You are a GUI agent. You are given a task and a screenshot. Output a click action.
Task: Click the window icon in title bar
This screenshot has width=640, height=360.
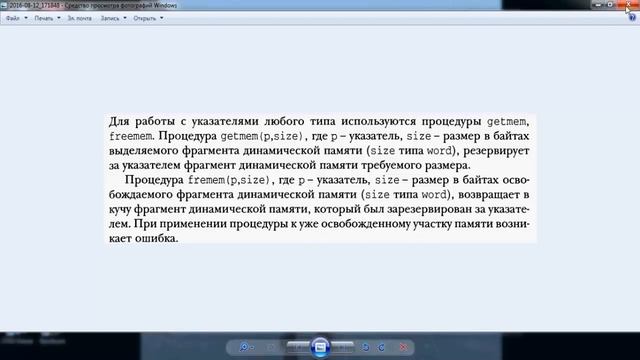click(x=4, y=5)
